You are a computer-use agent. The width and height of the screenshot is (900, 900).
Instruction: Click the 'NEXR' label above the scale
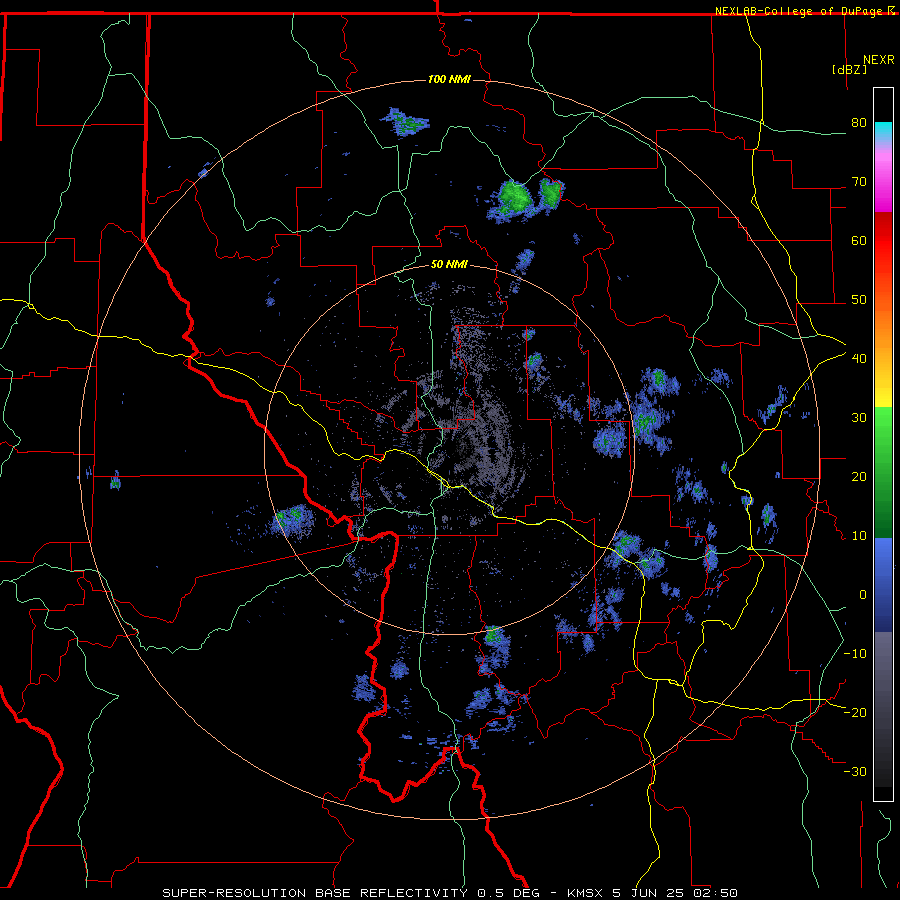[879, 60]
